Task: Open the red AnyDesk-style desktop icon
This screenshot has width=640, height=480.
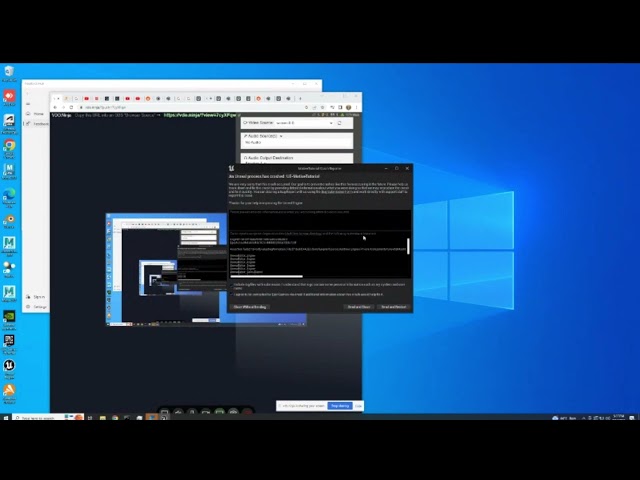Action: 9,98
